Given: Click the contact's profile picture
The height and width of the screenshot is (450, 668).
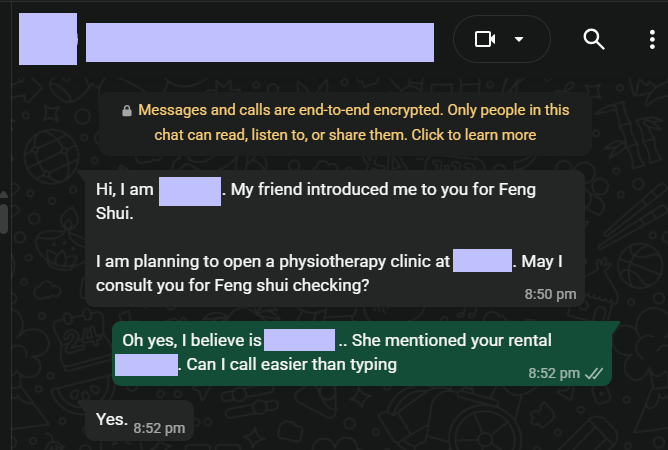Looking at the screenshot, I should [x=48, y=39].
